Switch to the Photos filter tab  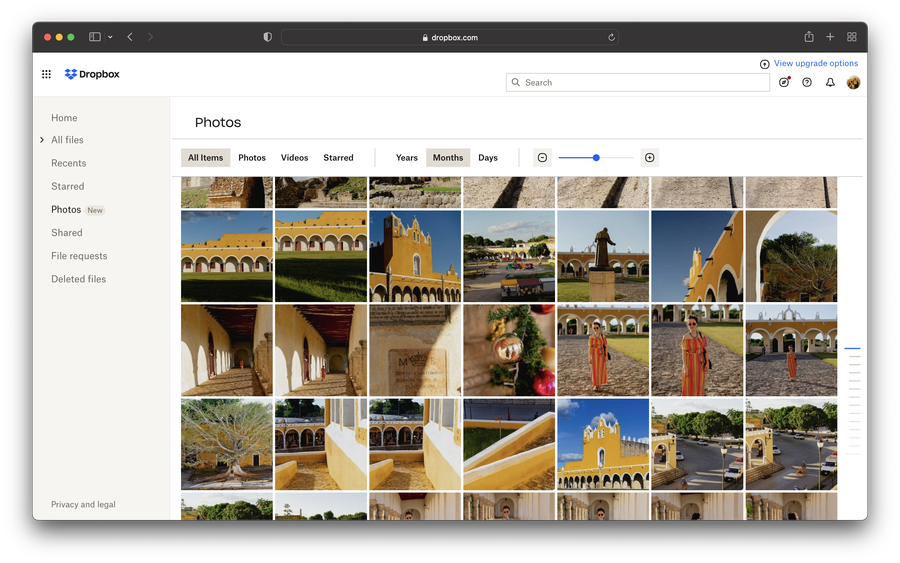pos(252,157)
